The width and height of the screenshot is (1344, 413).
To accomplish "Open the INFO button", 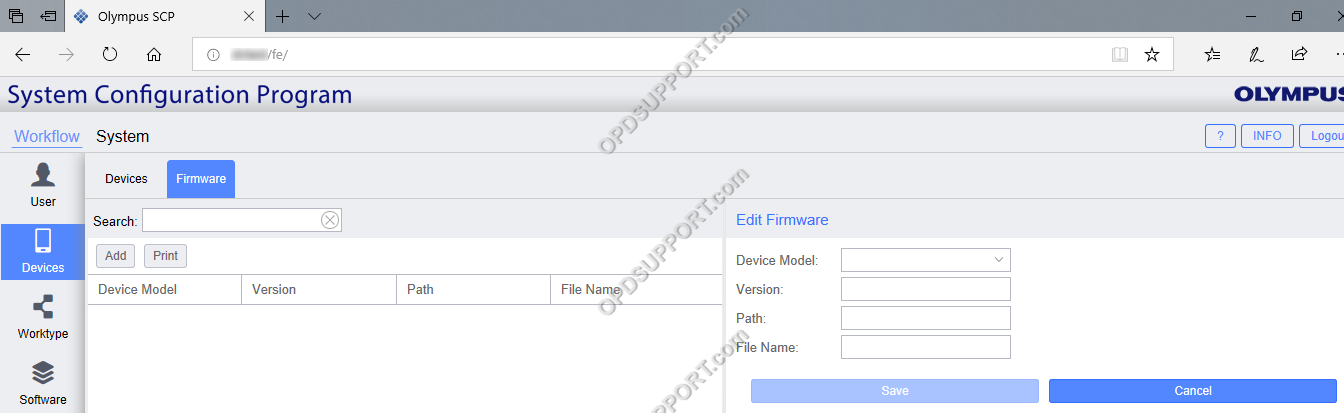I will [x=1267, y=136].
